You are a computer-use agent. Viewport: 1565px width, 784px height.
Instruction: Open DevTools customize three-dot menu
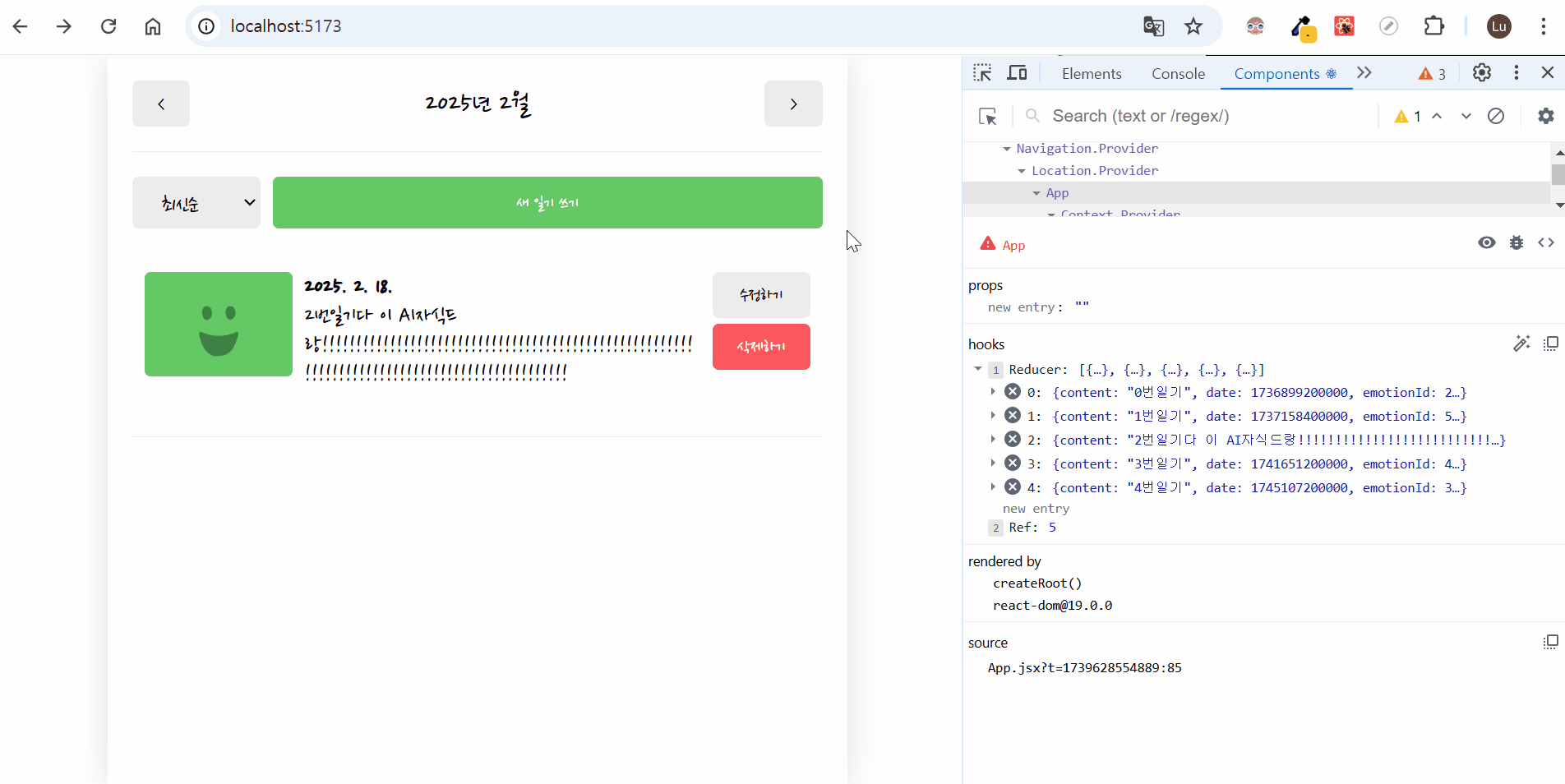coord(1517,73)
